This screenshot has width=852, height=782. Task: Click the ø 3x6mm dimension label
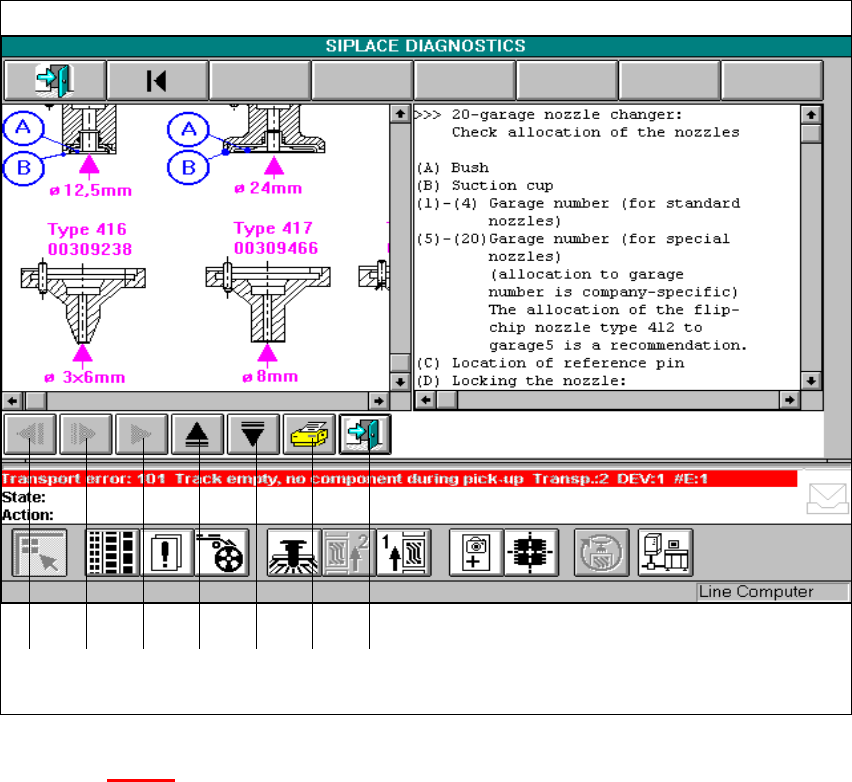pyautogui.click(x=85, y=377)
